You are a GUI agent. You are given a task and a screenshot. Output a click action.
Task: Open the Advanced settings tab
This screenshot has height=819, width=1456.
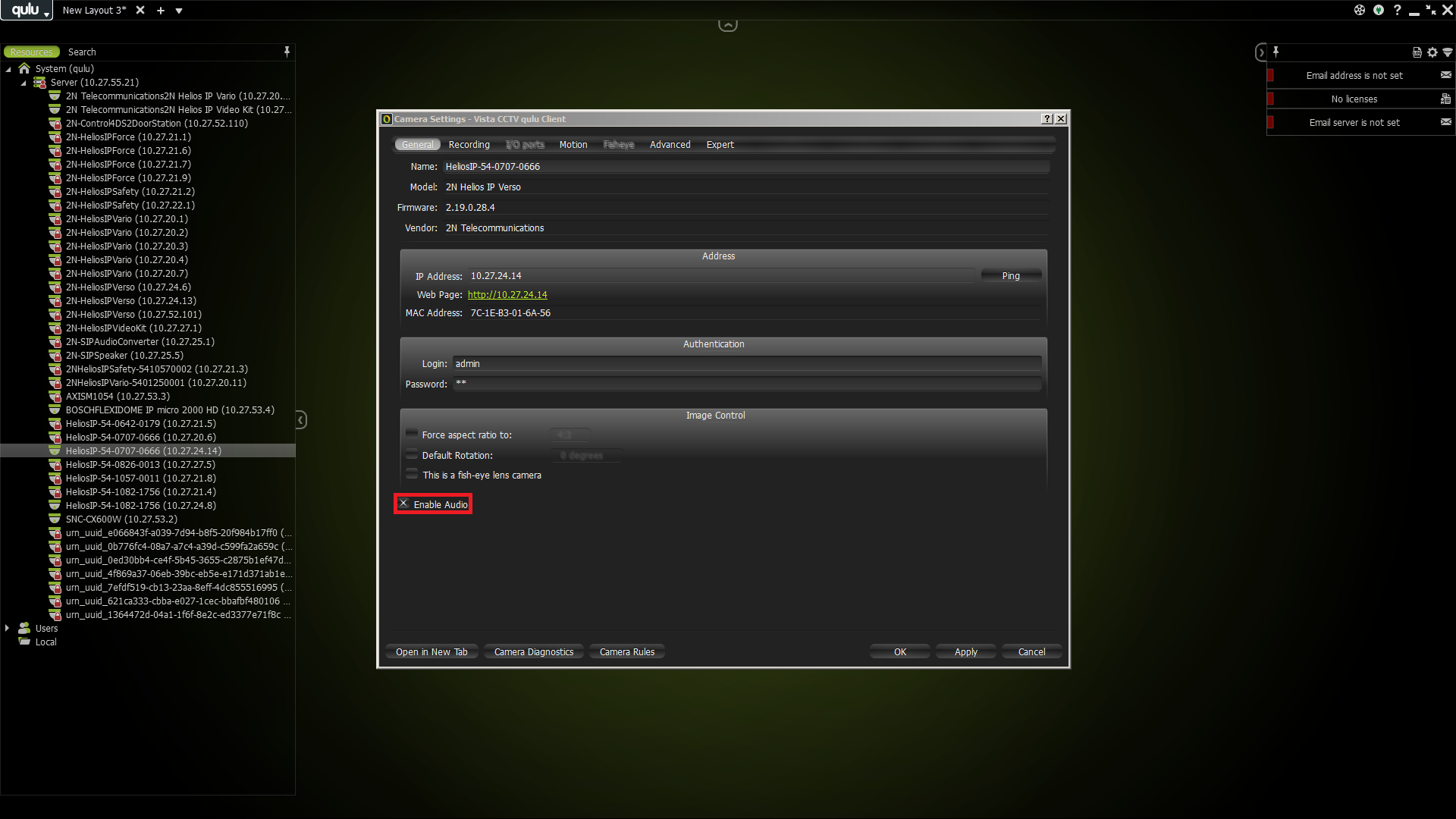670,145
